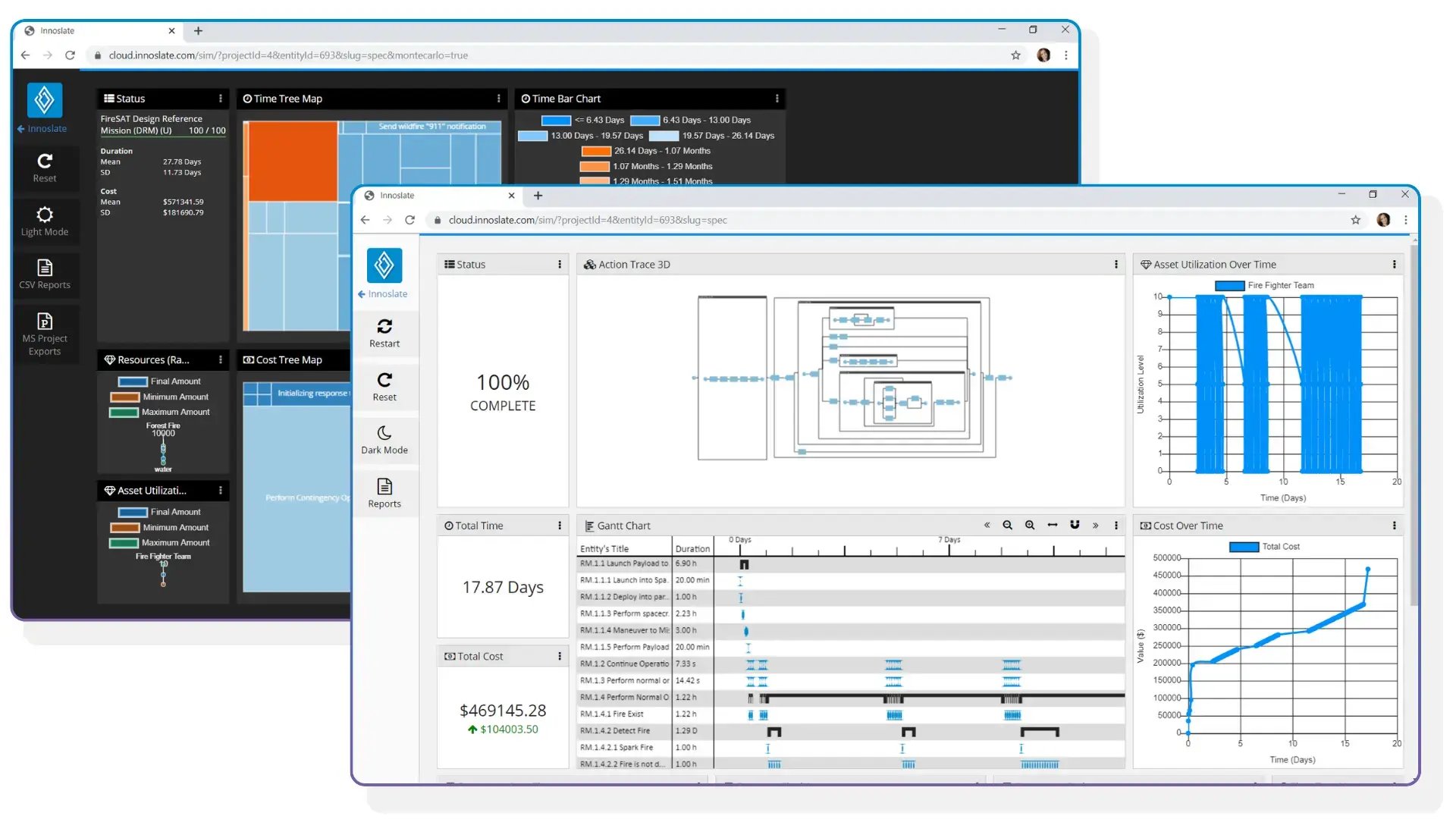Open Resources panel options menu in back window
Image resolution: width=1456 pixels, height=819 pixels.
(221, 360)
